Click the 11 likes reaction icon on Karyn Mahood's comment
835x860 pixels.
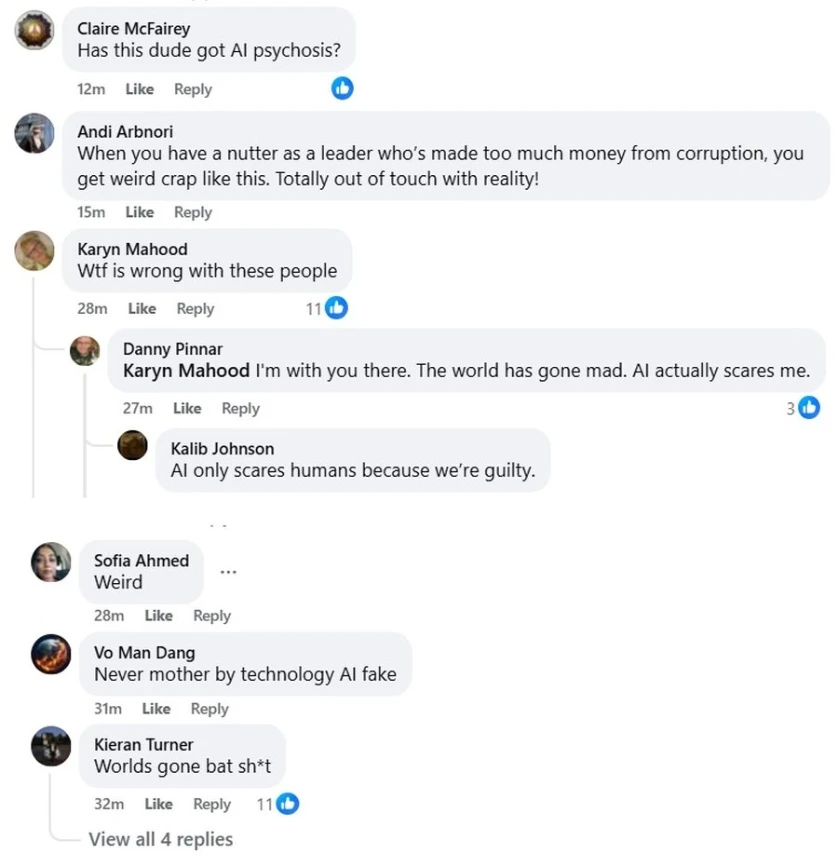[x=336, y=308]
